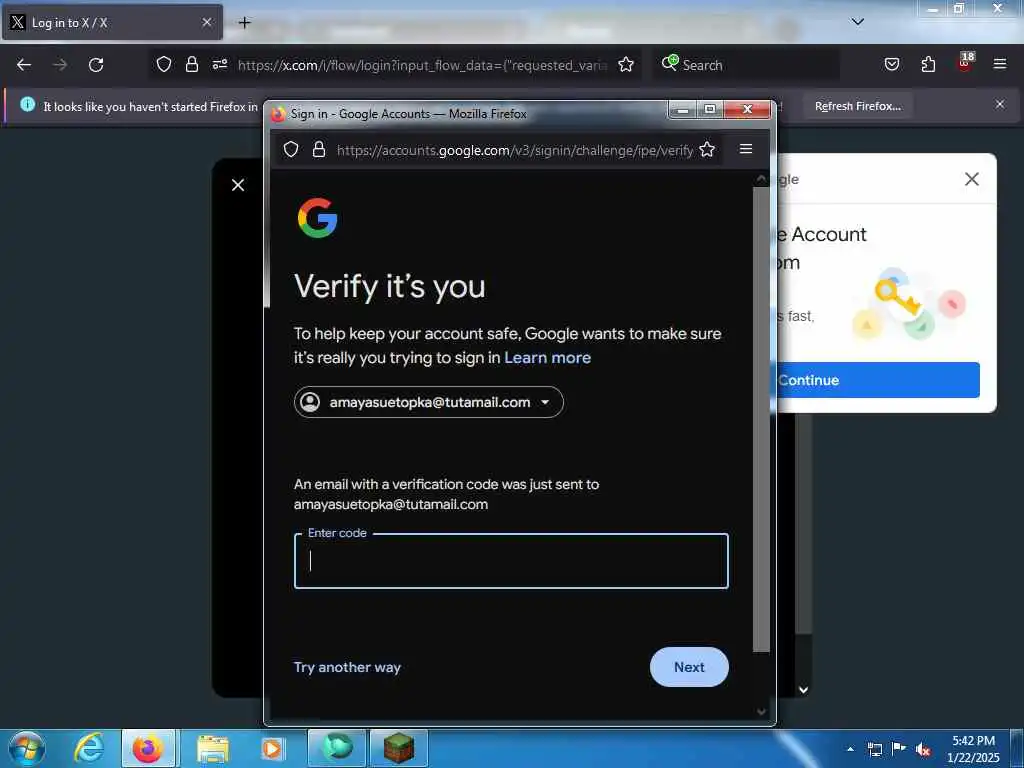Image resolution: width=1024 pixels, height=768 pixels.
Task: Open site permissions icon in main address bar
Action: (x=219, y=64)
